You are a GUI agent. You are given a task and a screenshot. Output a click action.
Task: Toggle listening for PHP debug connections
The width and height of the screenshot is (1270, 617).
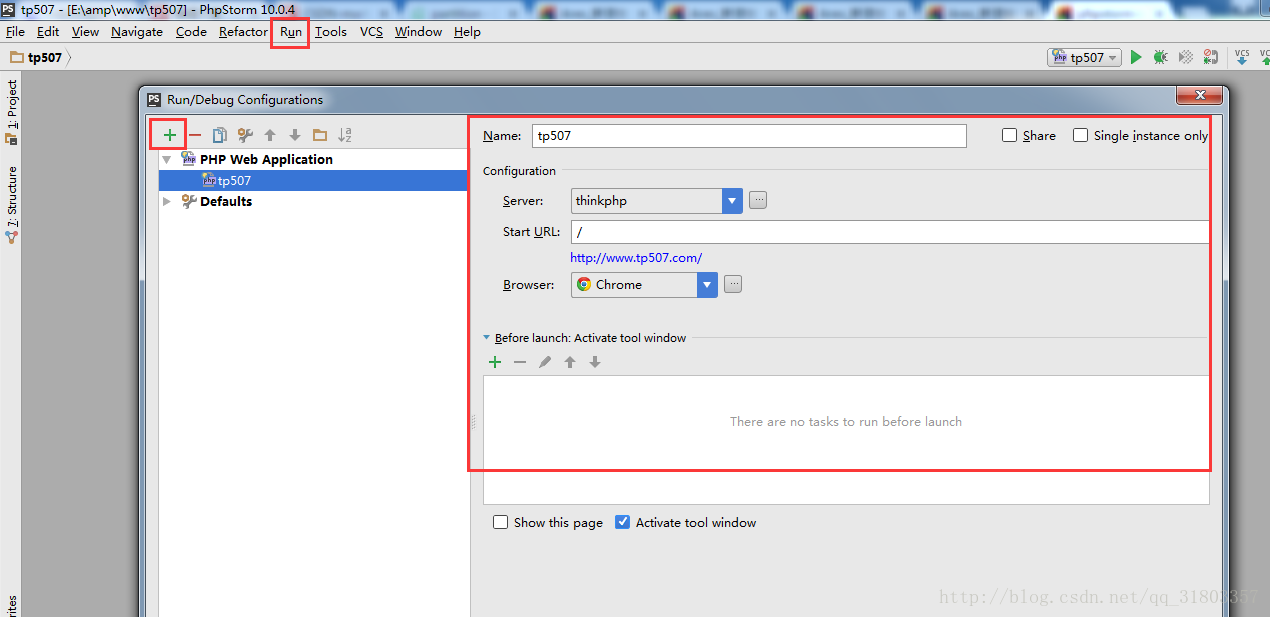(1210, 57)
